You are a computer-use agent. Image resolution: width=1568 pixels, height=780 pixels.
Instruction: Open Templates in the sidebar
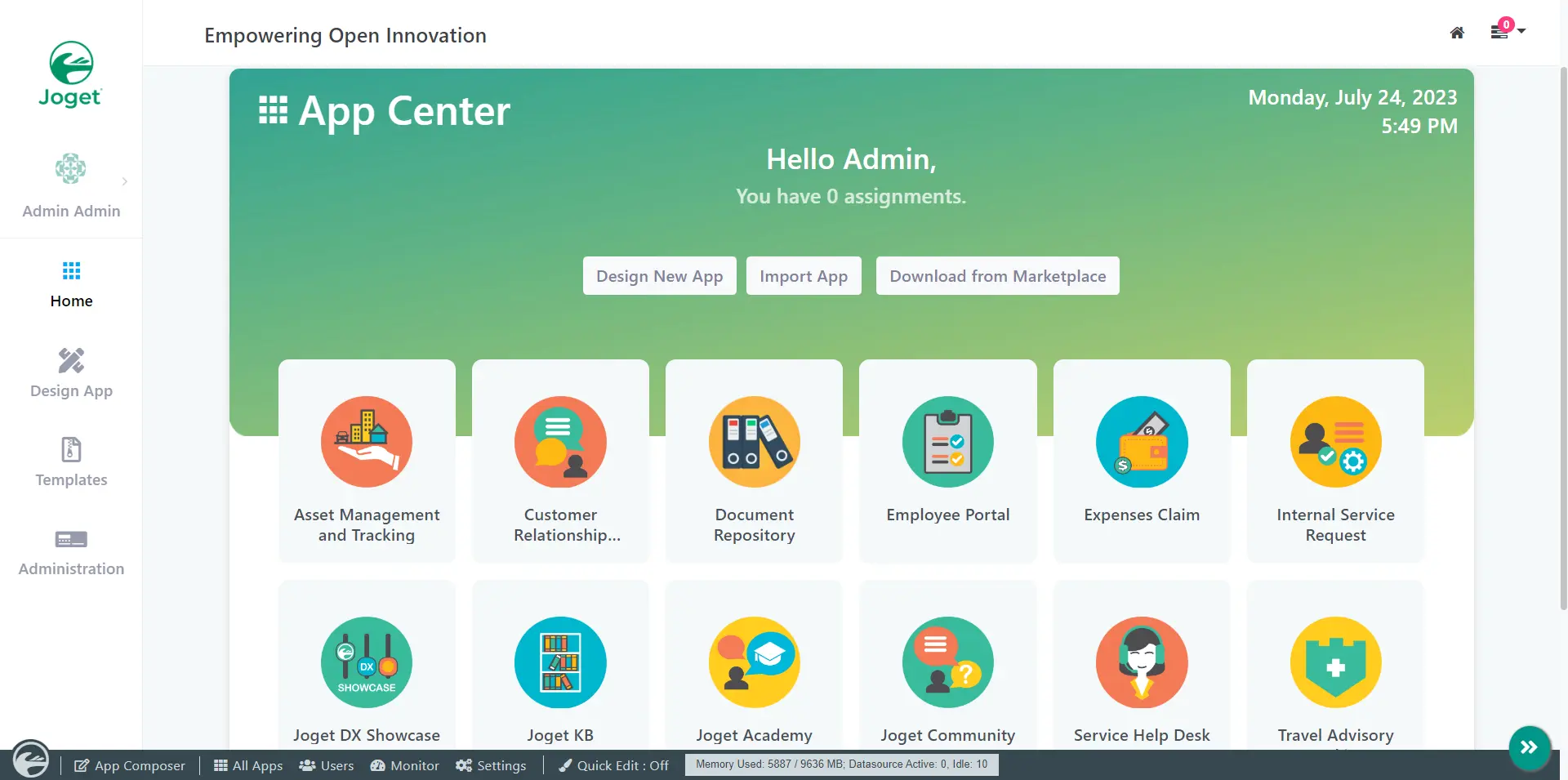pos(71,462)
